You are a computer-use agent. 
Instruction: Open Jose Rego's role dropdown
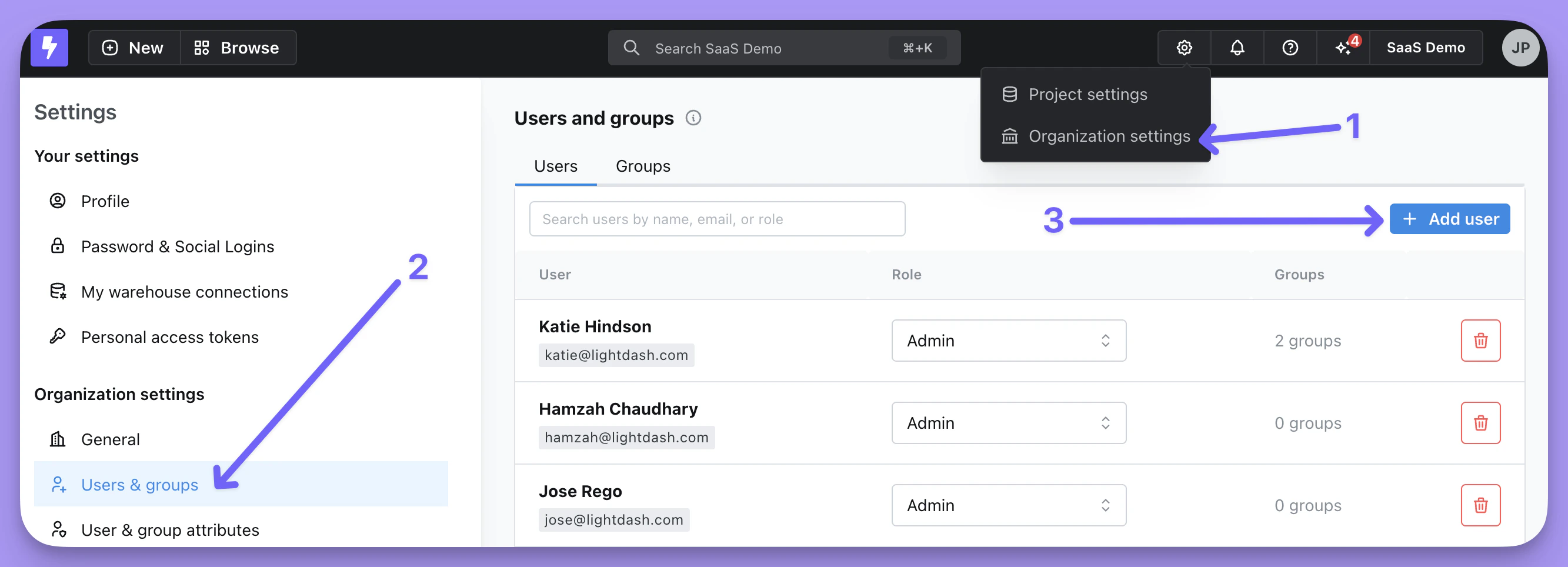click(x=1009, y=505)
